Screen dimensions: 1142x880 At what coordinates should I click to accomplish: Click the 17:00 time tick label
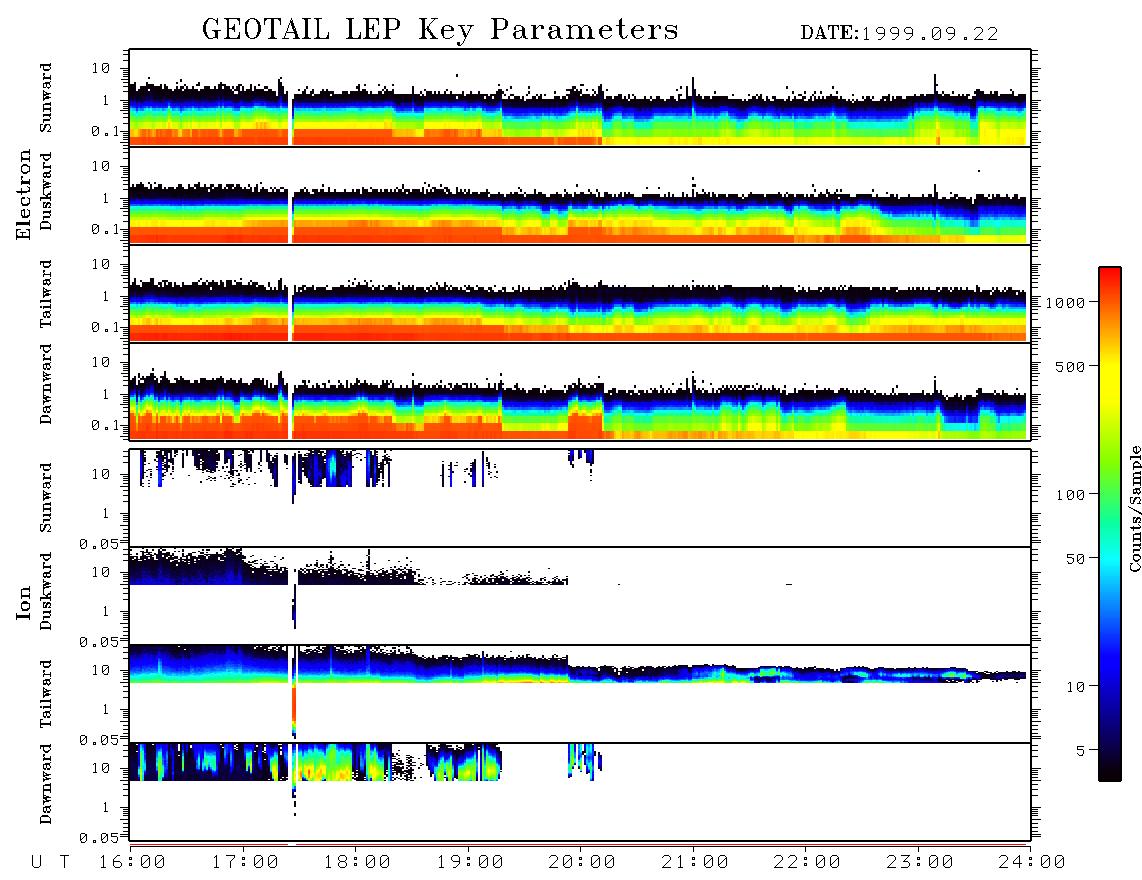click(x=245, y=863)
